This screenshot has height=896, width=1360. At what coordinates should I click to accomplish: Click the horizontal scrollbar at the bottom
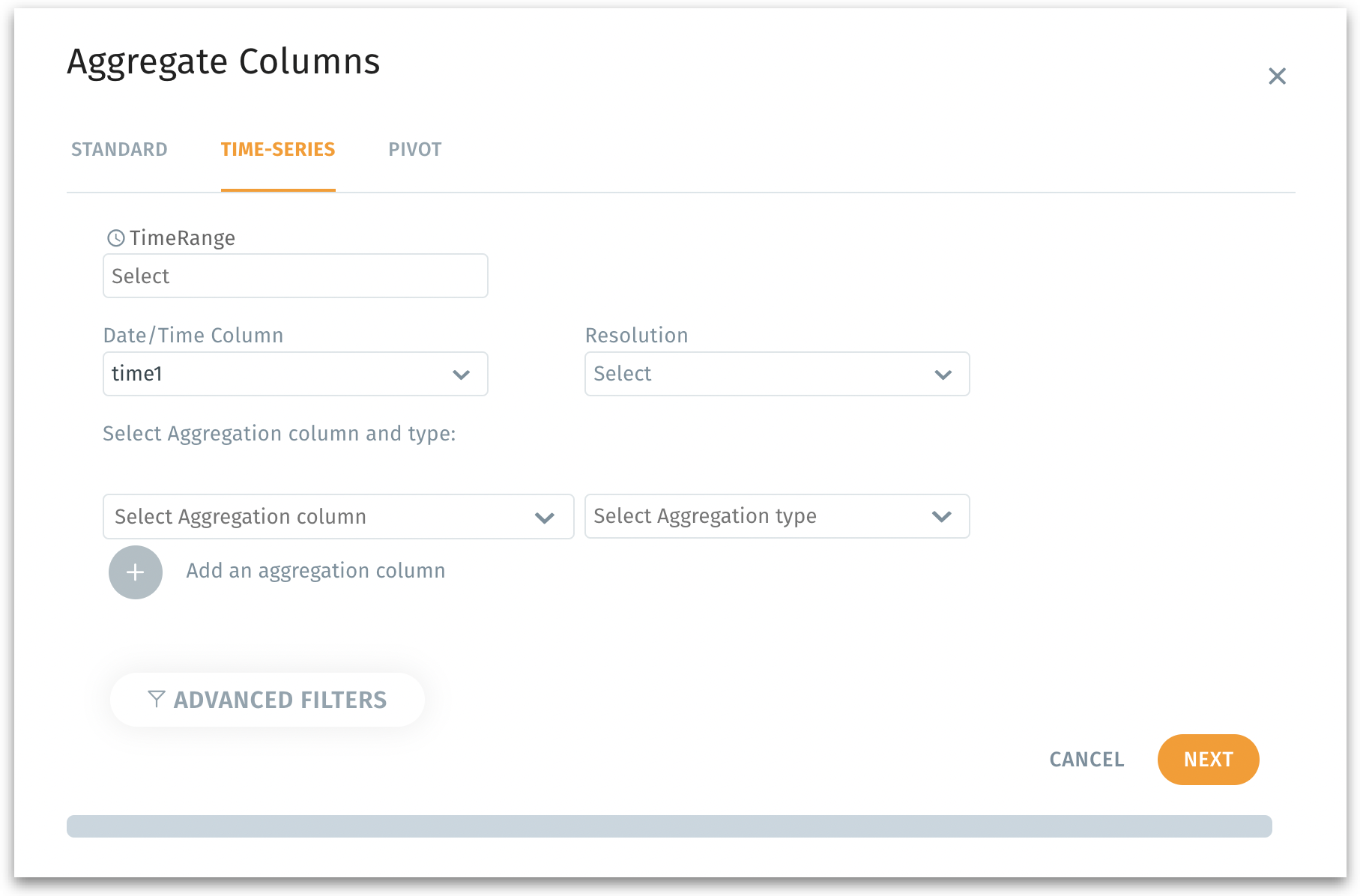click(669, 826)
